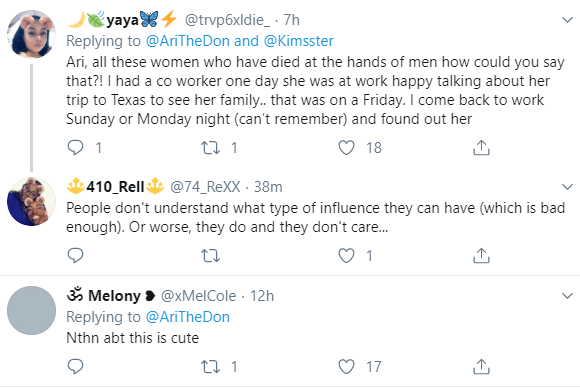Retweet Melony's 'Nthn abt this is cute' tweet
This screenshot has width=580, height=388.
click(x=210, y=367)
